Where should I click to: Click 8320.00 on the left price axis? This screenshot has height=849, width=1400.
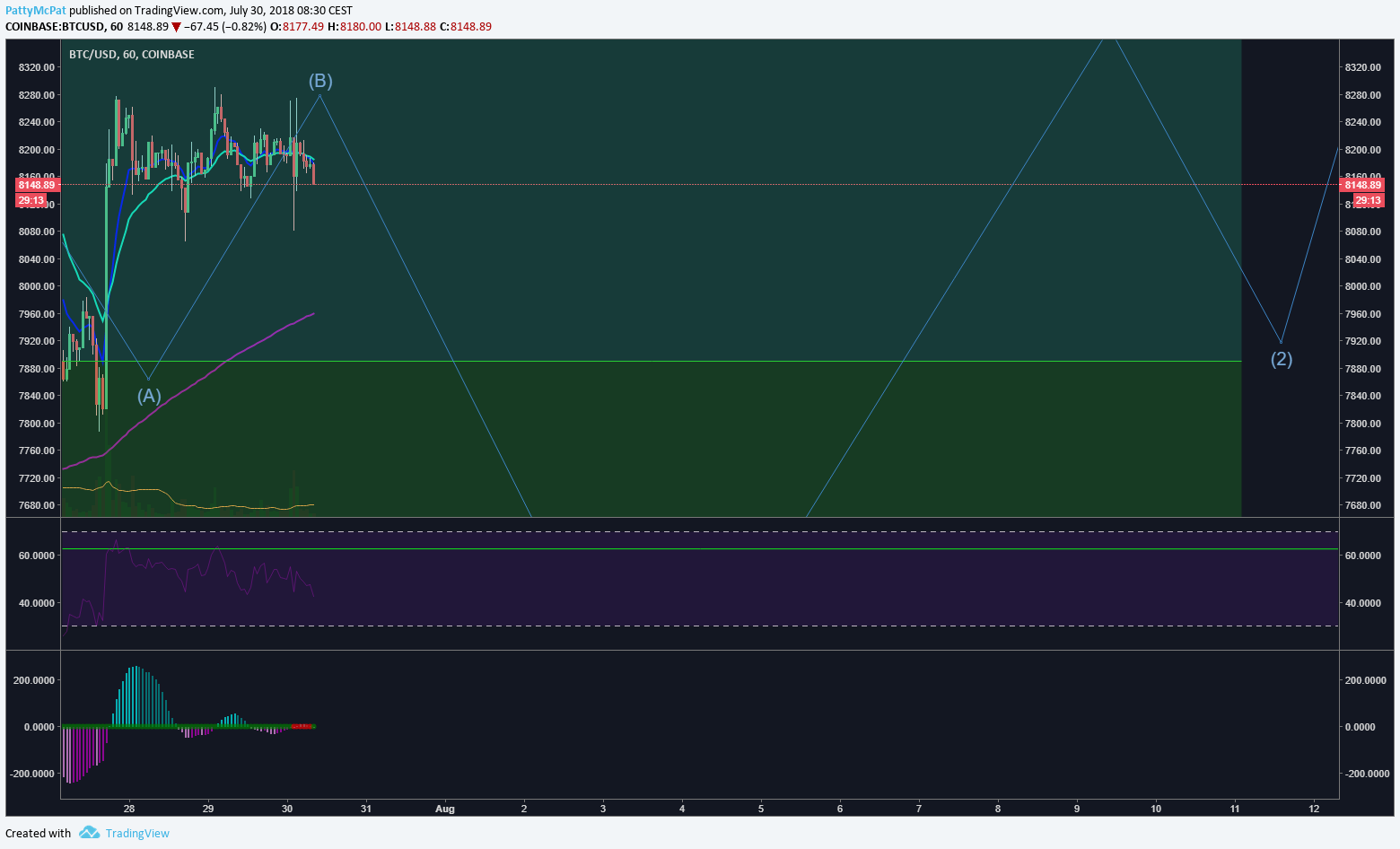point(36,67)
